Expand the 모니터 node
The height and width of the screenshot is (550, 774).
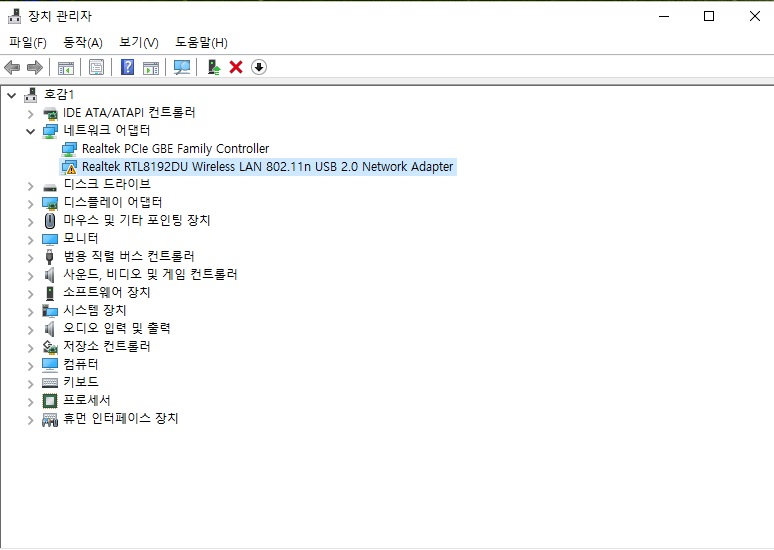[x=31, y=240]
